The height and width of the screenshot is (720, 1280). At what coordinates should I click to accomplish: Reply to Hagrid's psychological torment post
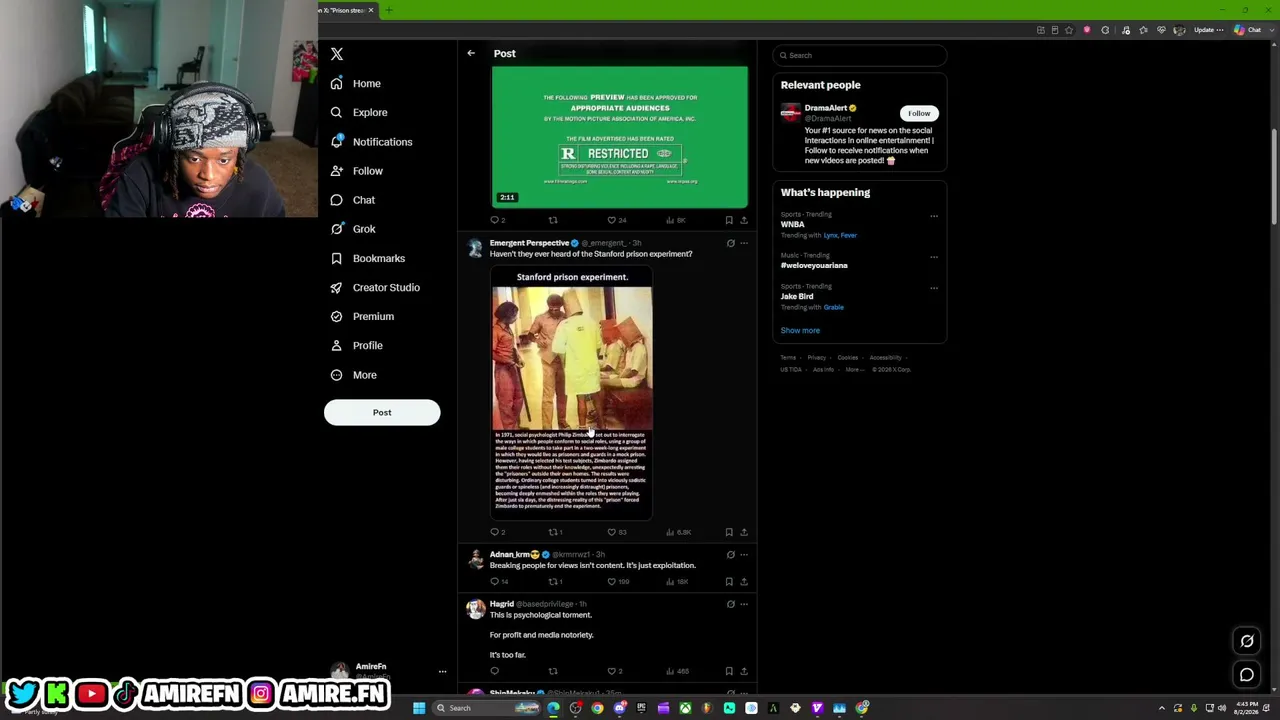click(x=494, y=671)
